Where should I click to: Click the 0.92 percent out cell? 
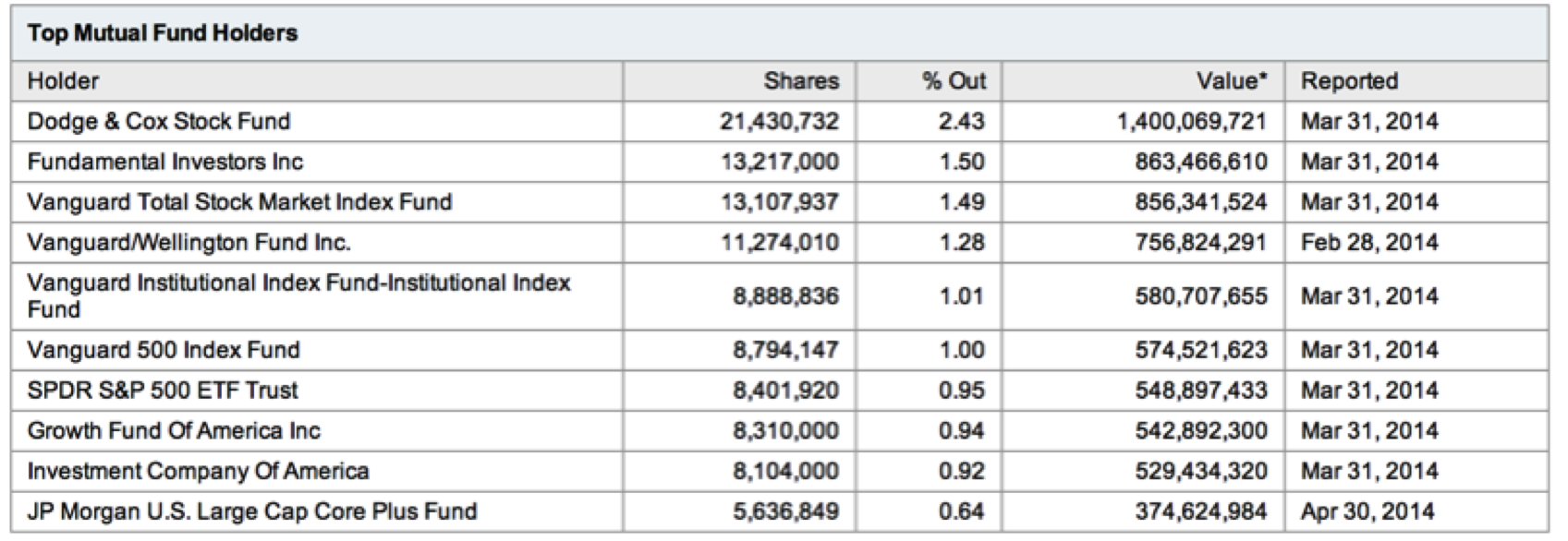click(x=962, y=472)
